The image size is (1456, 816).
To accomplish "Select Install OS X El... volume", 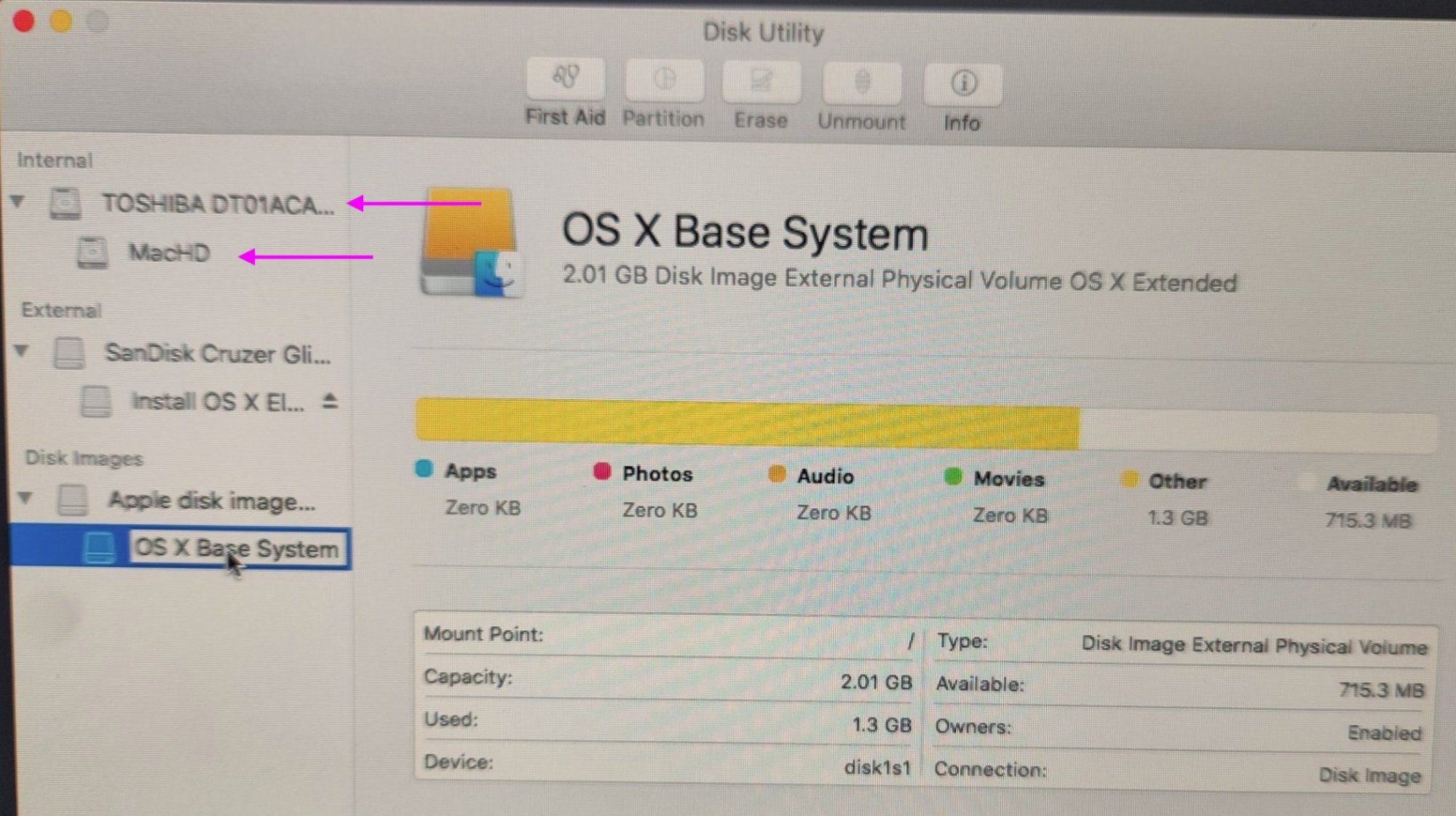I will pos(218,402).
